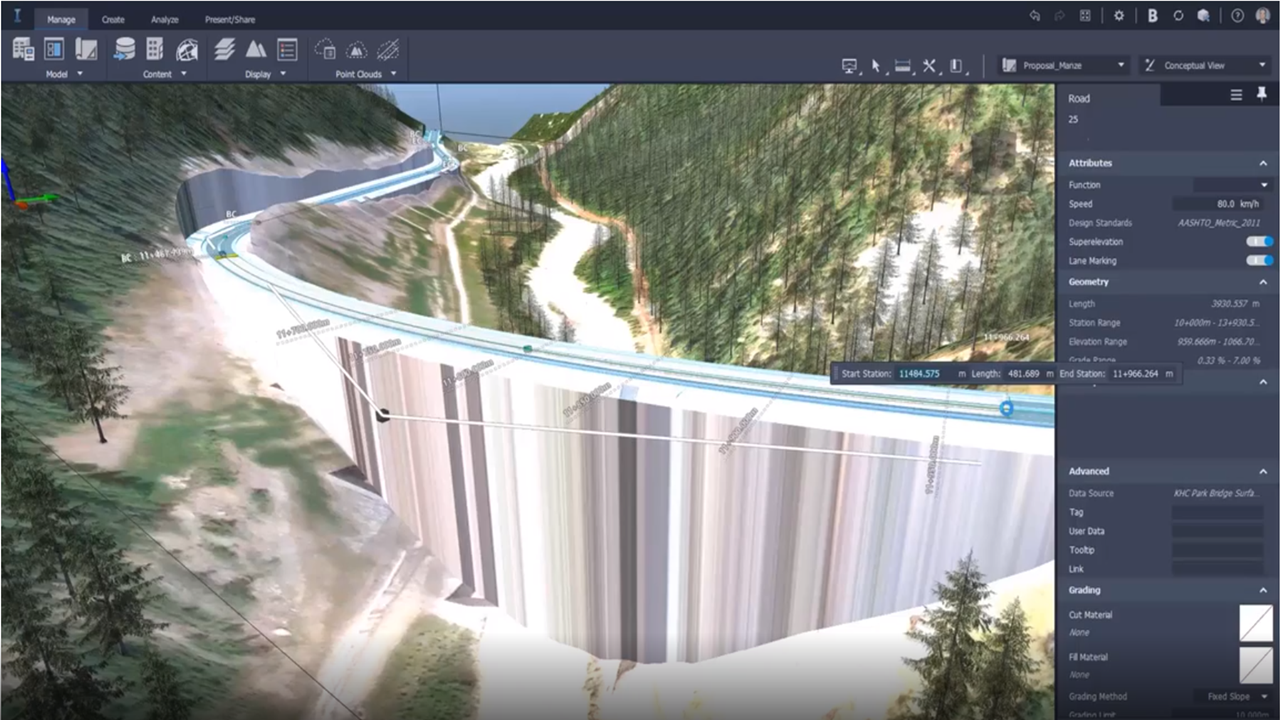Click the undo arrow icon

pos(1034,16)
